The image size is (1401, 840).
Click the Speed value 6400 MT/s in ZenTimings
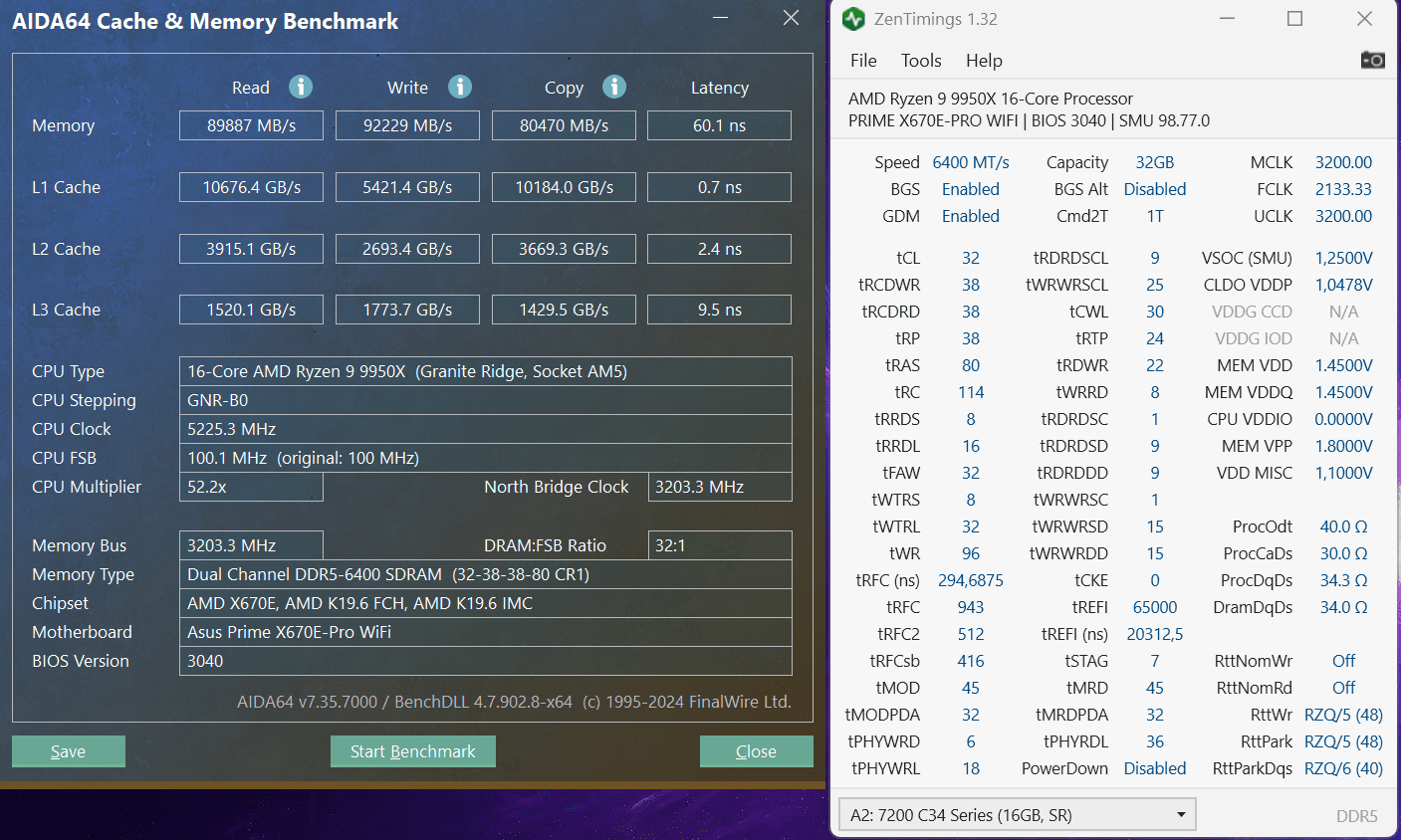point(971,162)
